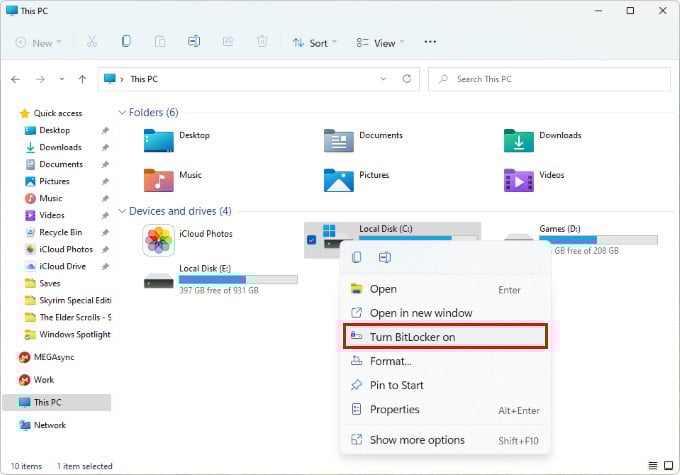Click the Search This PC field
This screenshot has height=475, width=680.
(x=549, y=79)
